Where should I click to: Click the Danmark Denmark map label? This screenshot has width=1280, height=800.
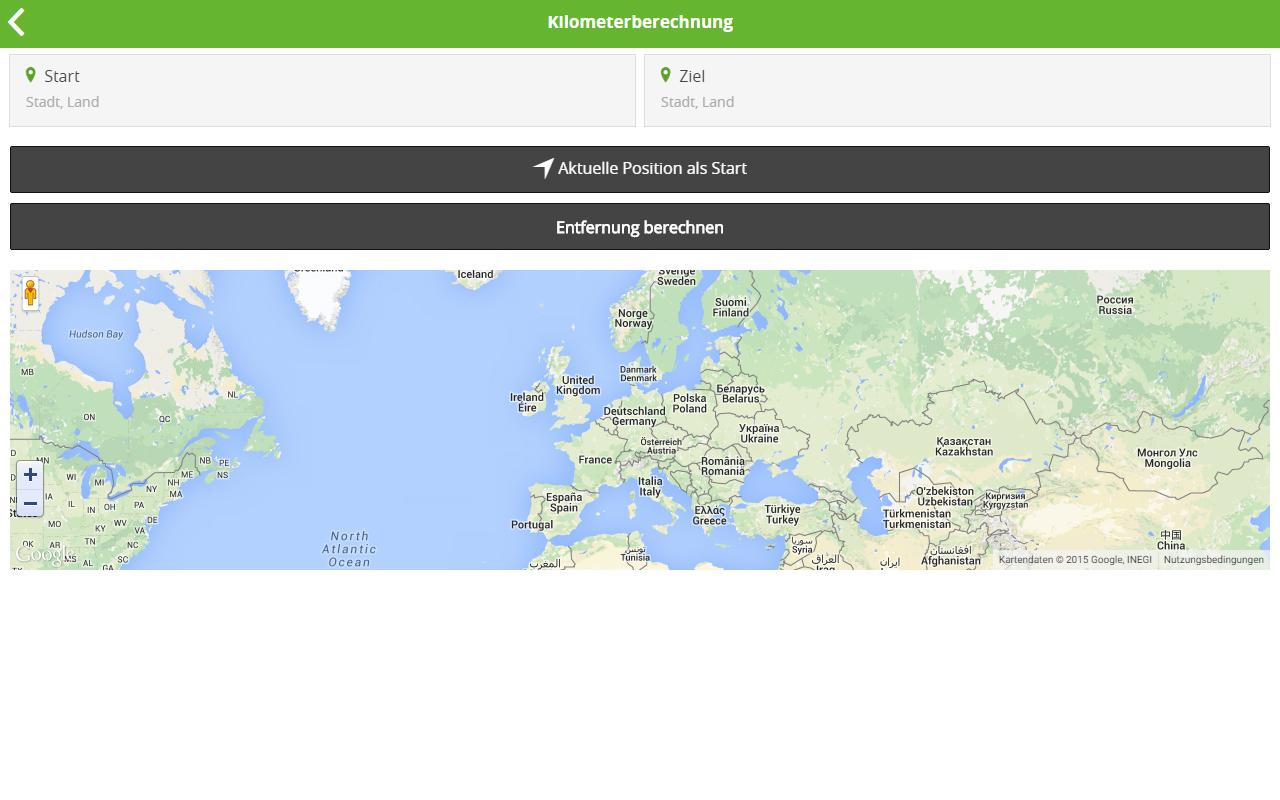pyautogui.click(x=639, y=374)
